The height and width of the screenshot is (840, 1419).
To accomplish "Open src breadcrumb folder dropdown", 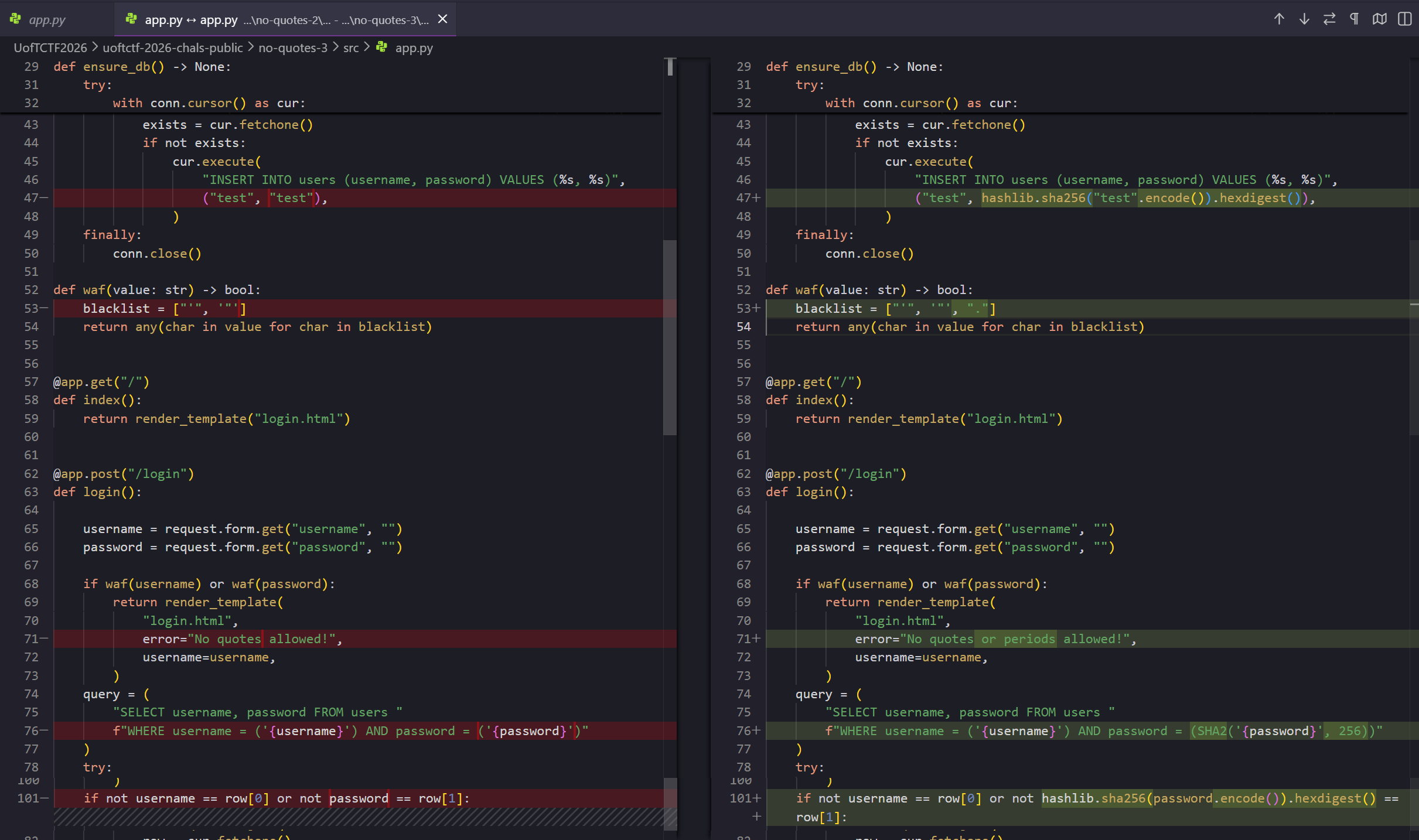I will tap(350, 47).
